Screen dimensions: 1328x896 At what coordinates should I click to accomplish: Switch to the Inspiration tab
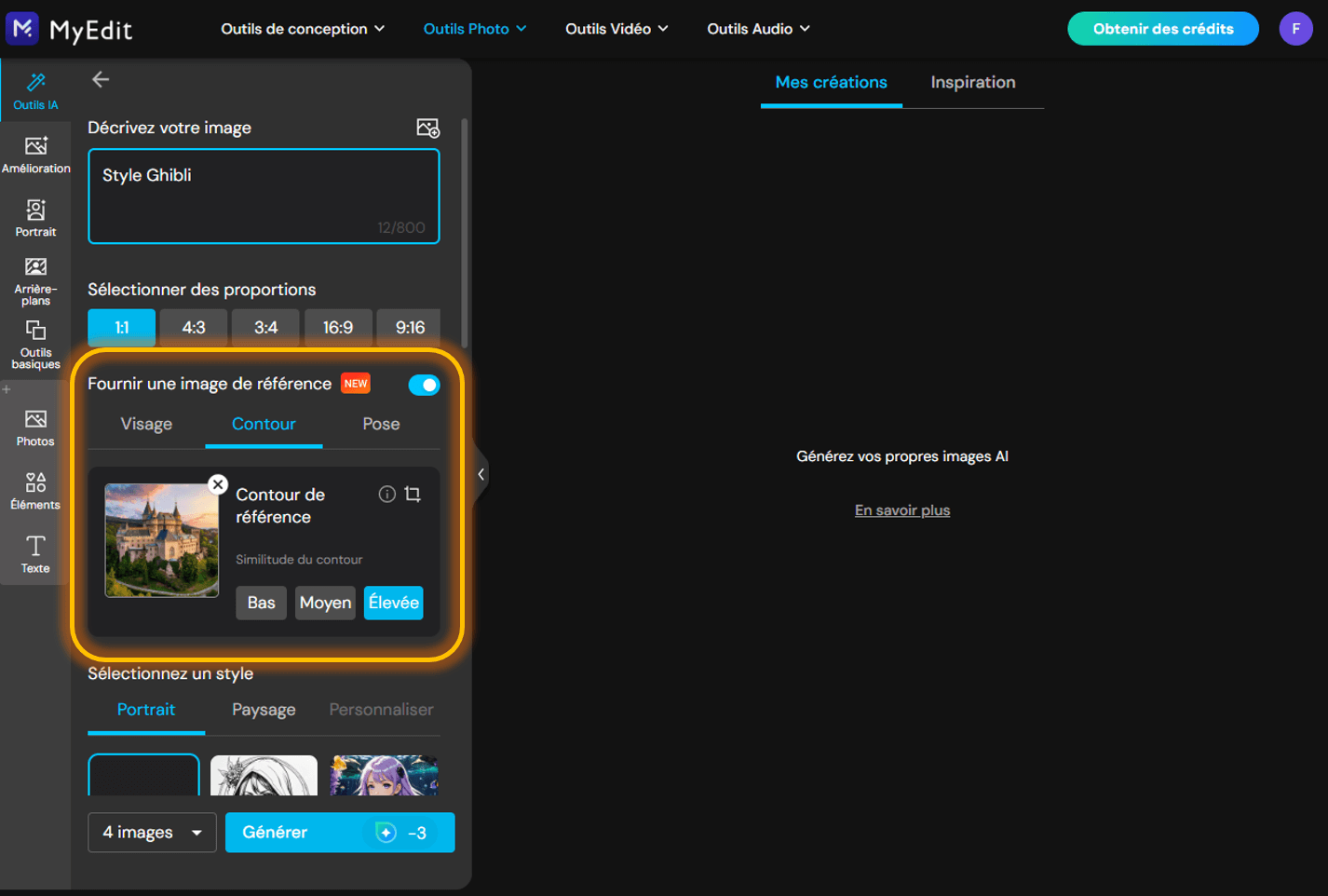pyautogui.click(x=973, y=82)
